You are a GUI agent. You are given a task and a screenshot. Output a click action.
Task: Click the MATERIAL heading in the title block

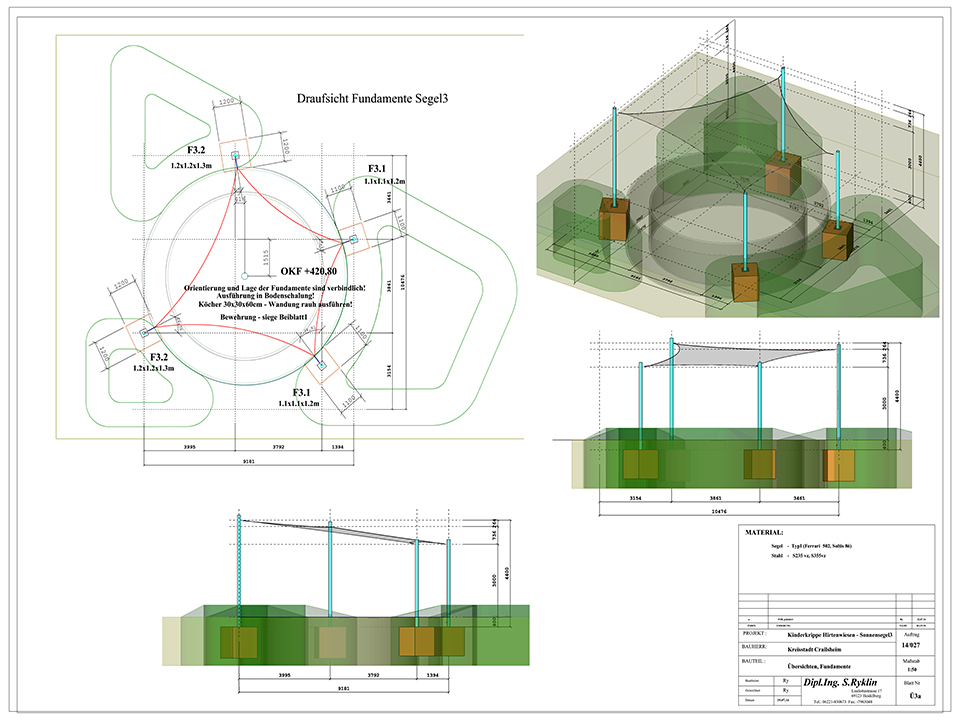coord(766,534)
